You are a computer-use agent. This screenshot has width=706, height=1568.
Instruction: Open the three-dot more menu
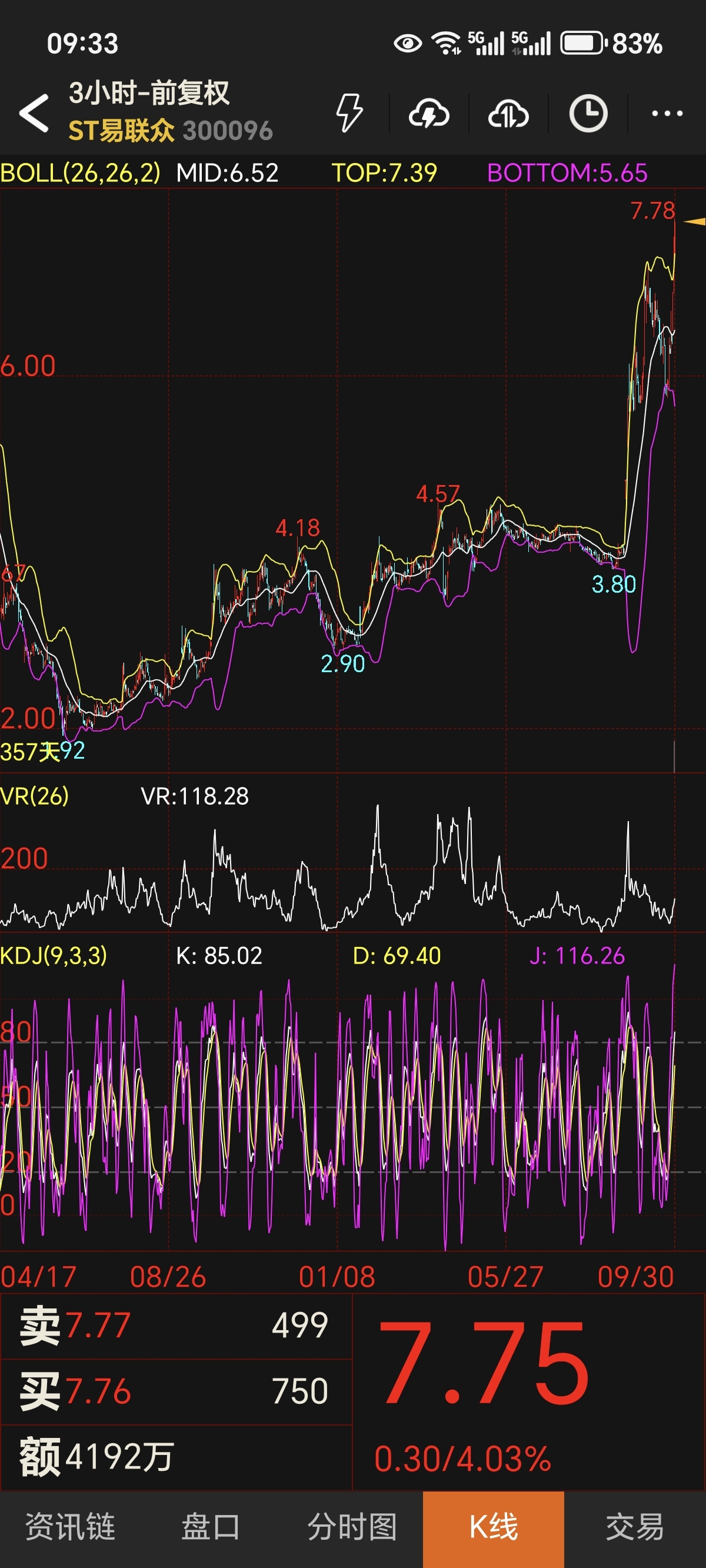[667, 113]
